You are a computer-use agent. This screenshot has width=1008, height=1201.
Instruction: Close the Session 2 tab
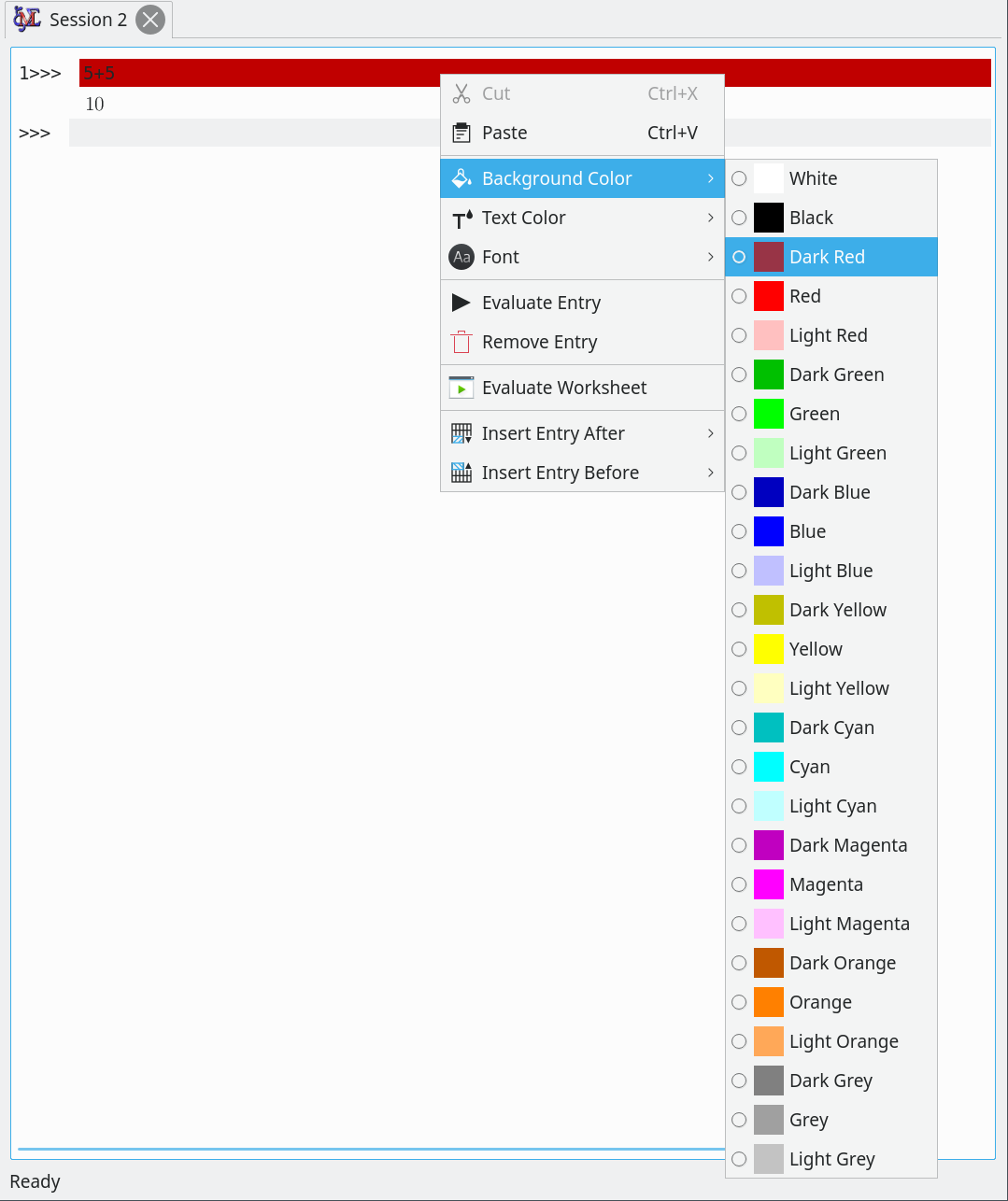pos(150,19)
